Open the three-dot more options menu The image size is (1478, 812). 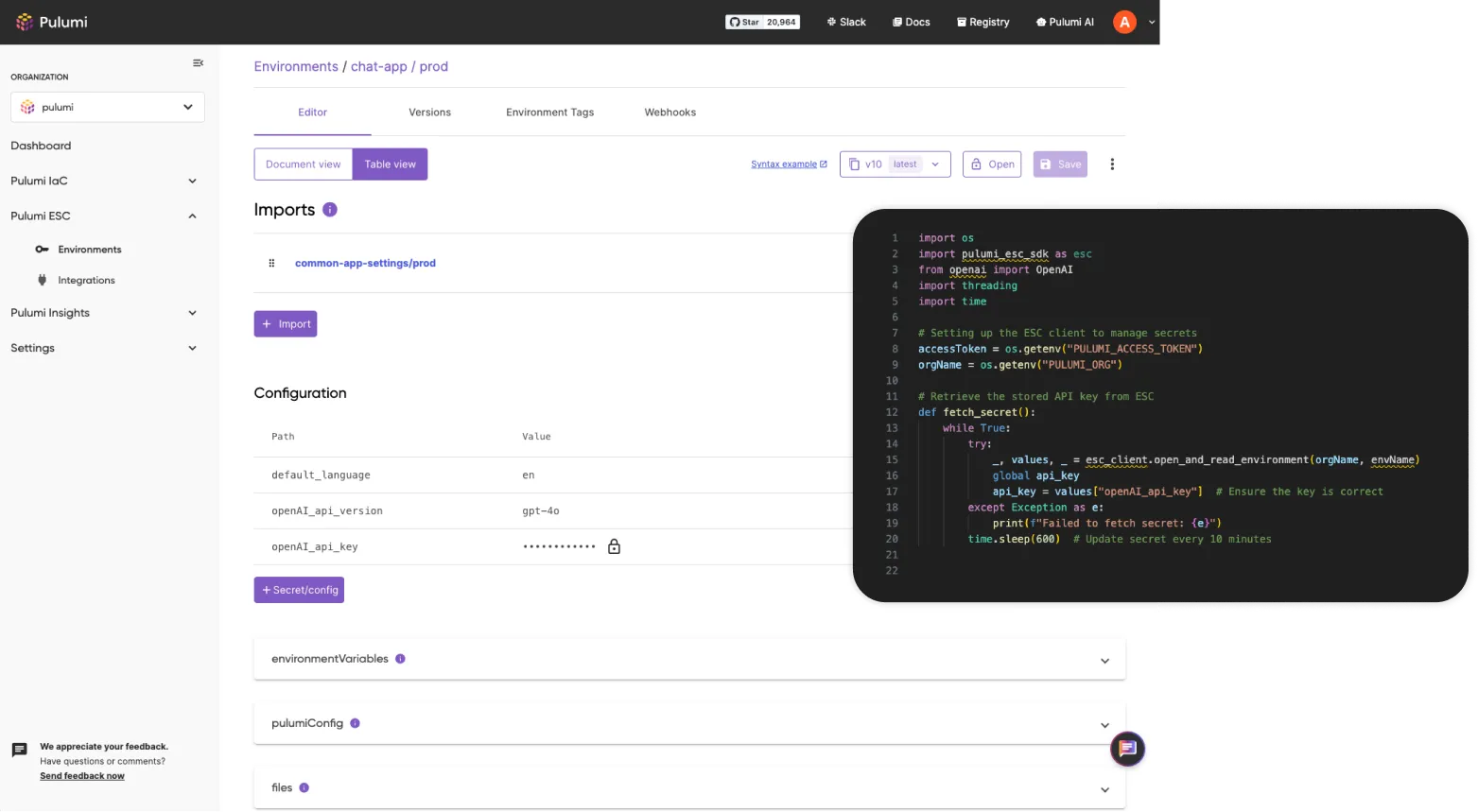pos(1112,164)
